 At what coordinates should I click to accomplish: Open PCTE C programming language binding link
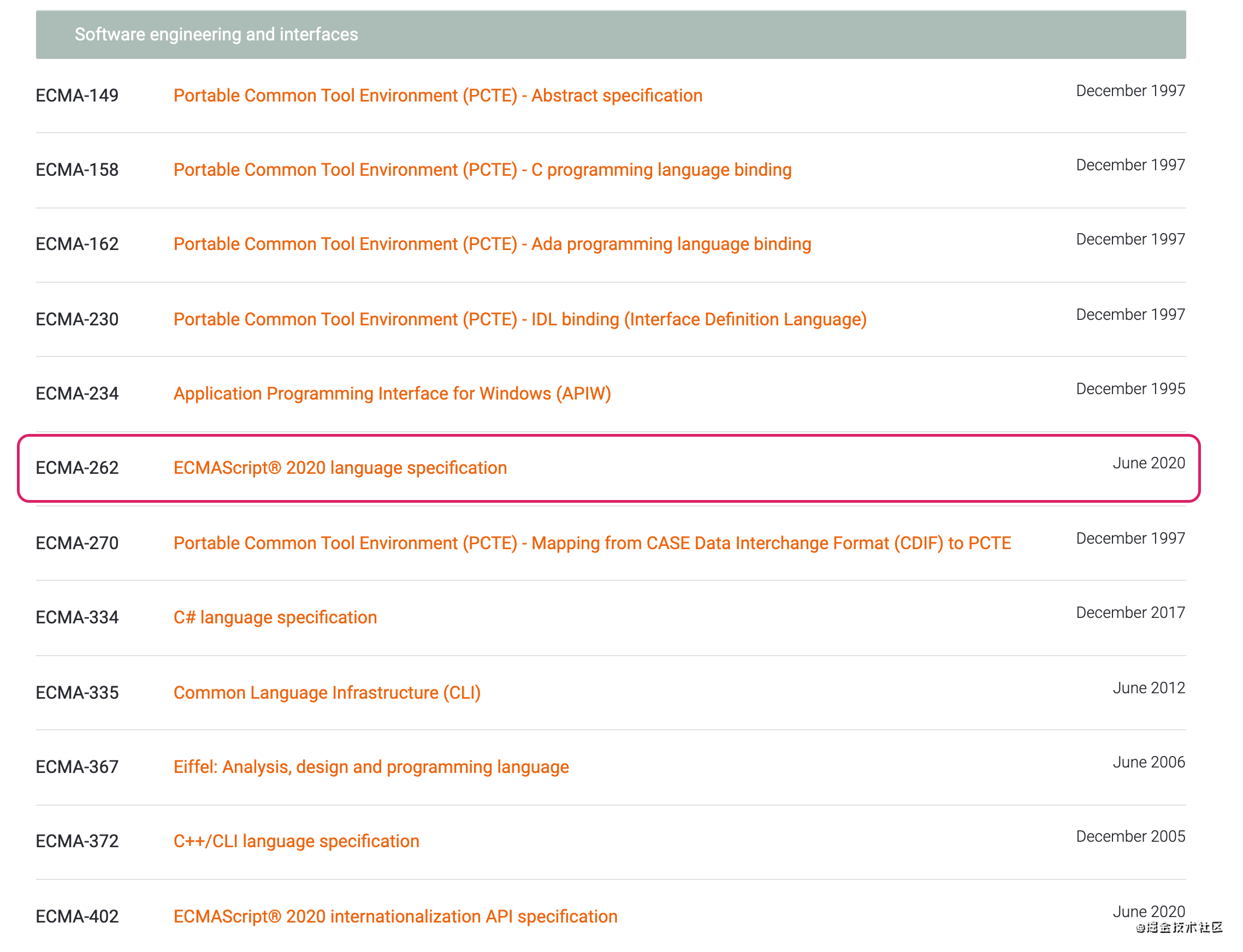pos(482,169)
